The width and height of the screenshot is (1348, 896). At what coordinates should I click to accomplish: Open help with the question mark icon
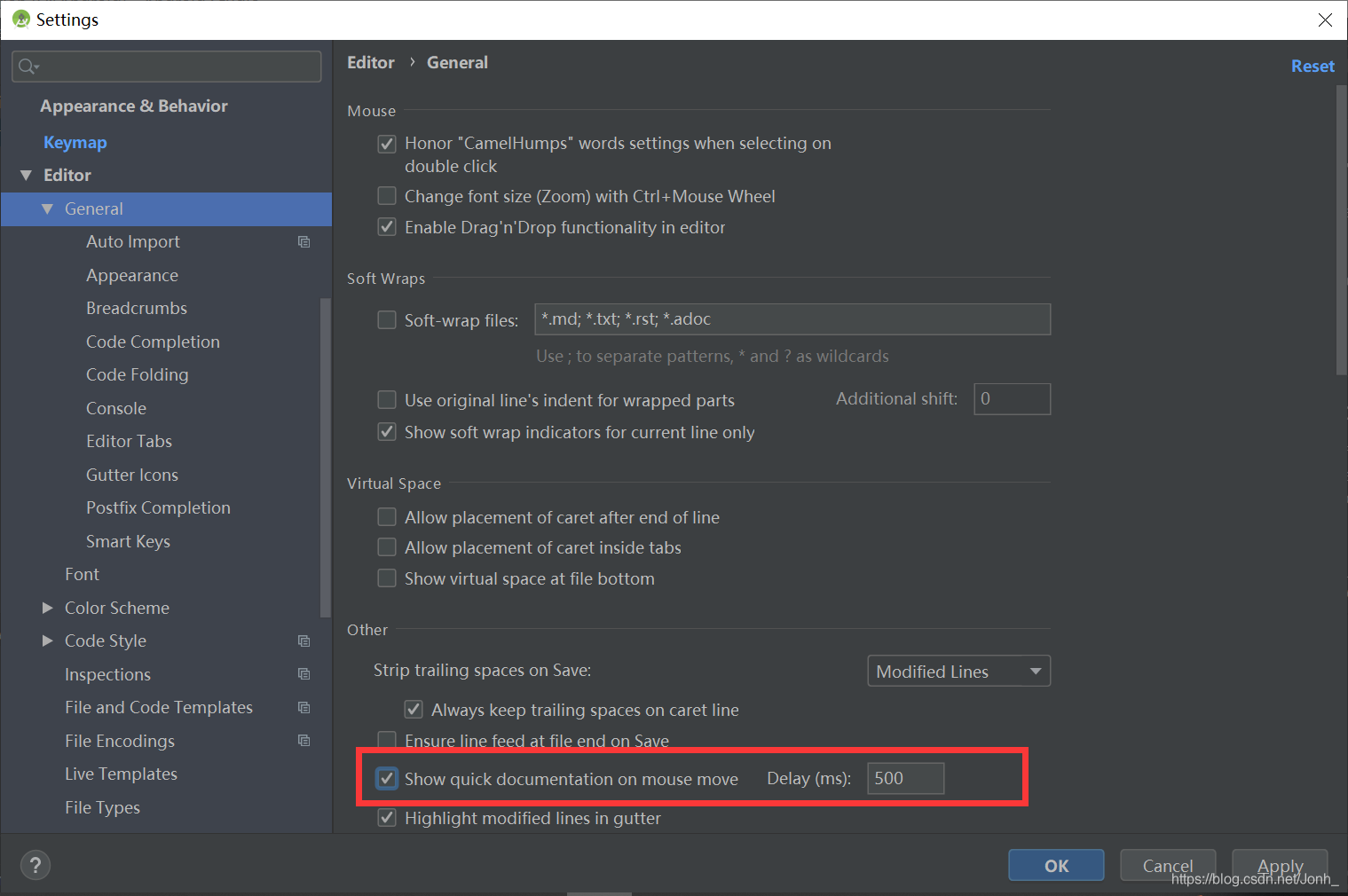point(35,865)
